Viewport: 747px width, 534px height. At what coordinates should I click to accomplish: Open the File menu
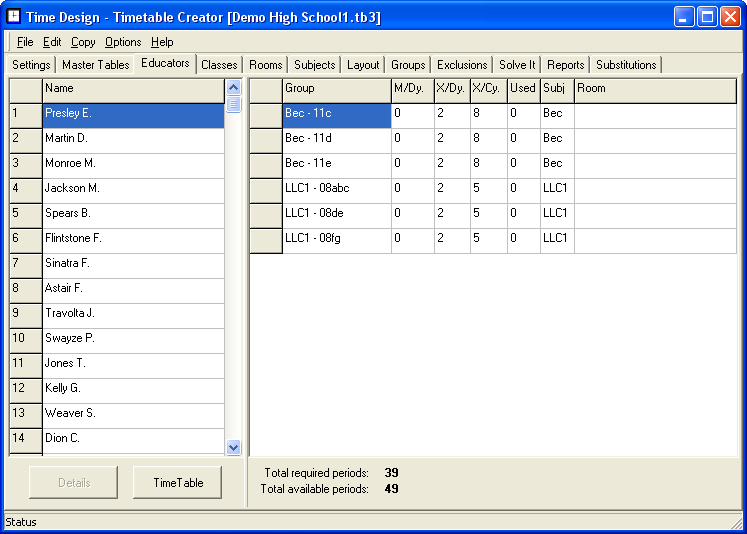(25, 42)
